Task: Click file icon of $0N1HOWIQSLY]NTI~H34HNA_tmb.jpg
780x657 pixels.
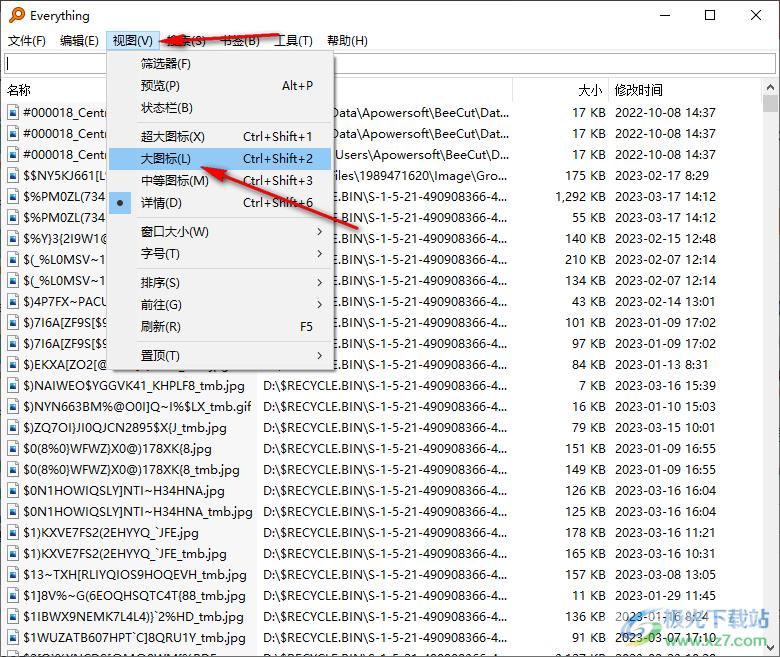Action: (x=13, y=512)
